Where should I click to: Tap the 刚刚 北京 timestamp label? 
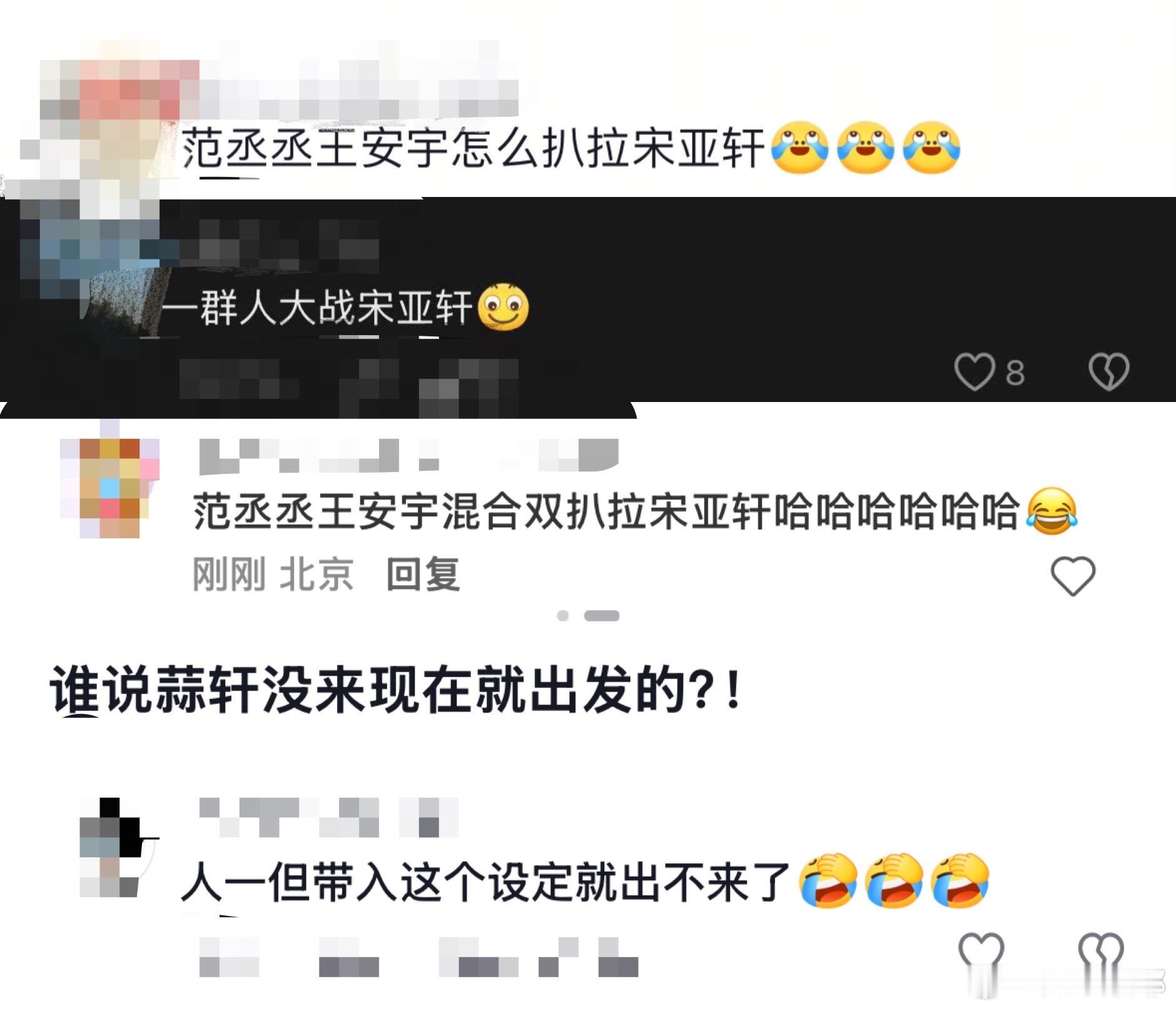pyautogui.click(x=273, y=574)
